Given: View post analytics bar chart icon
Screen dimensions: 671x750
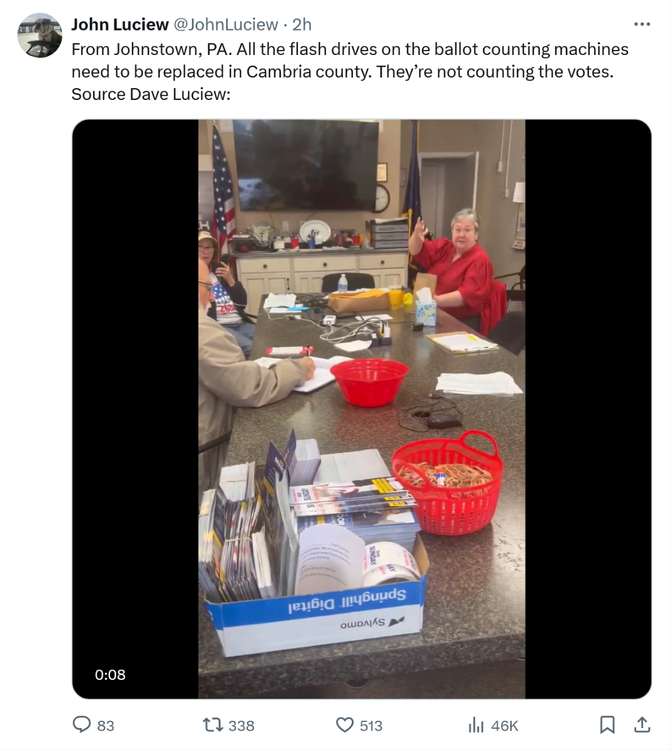Looking at the screenshot, I should tap(476, 725).
